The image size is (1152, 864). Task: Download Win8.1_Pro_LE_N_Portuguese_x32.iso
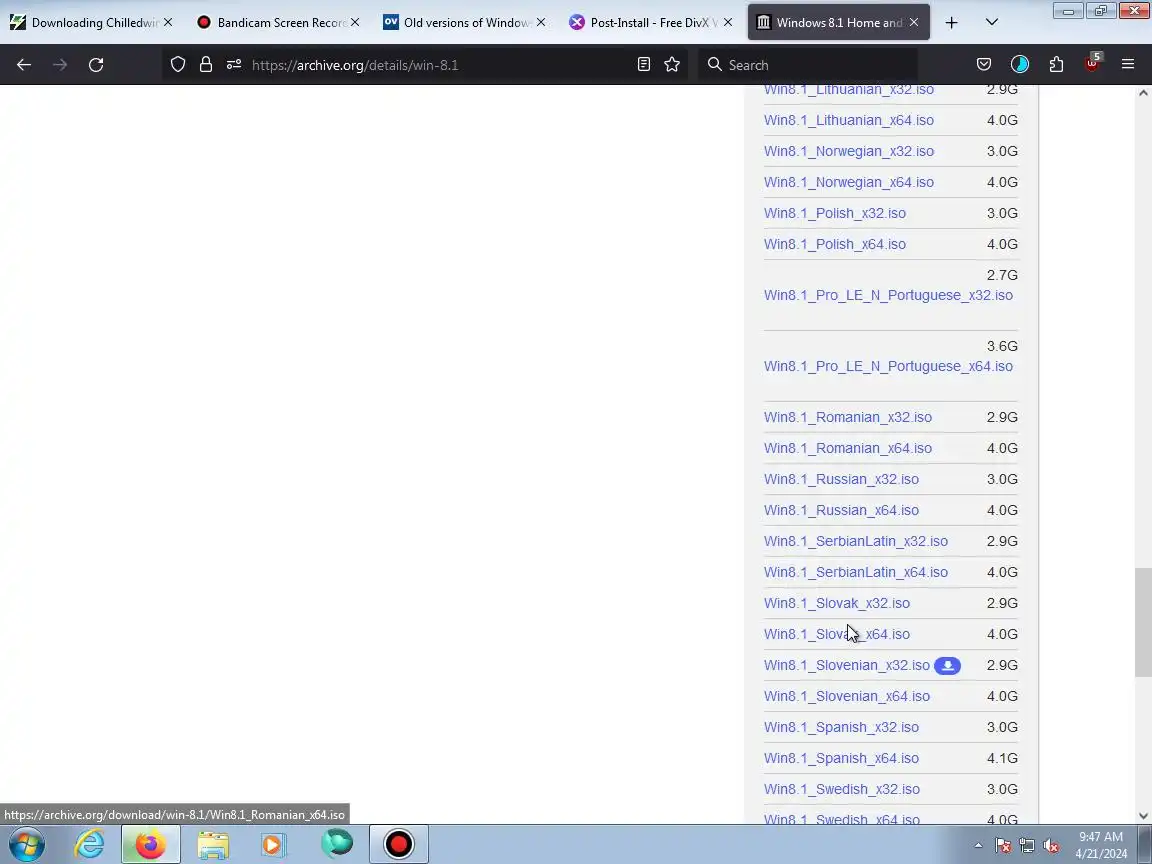[x=888, y=295]
